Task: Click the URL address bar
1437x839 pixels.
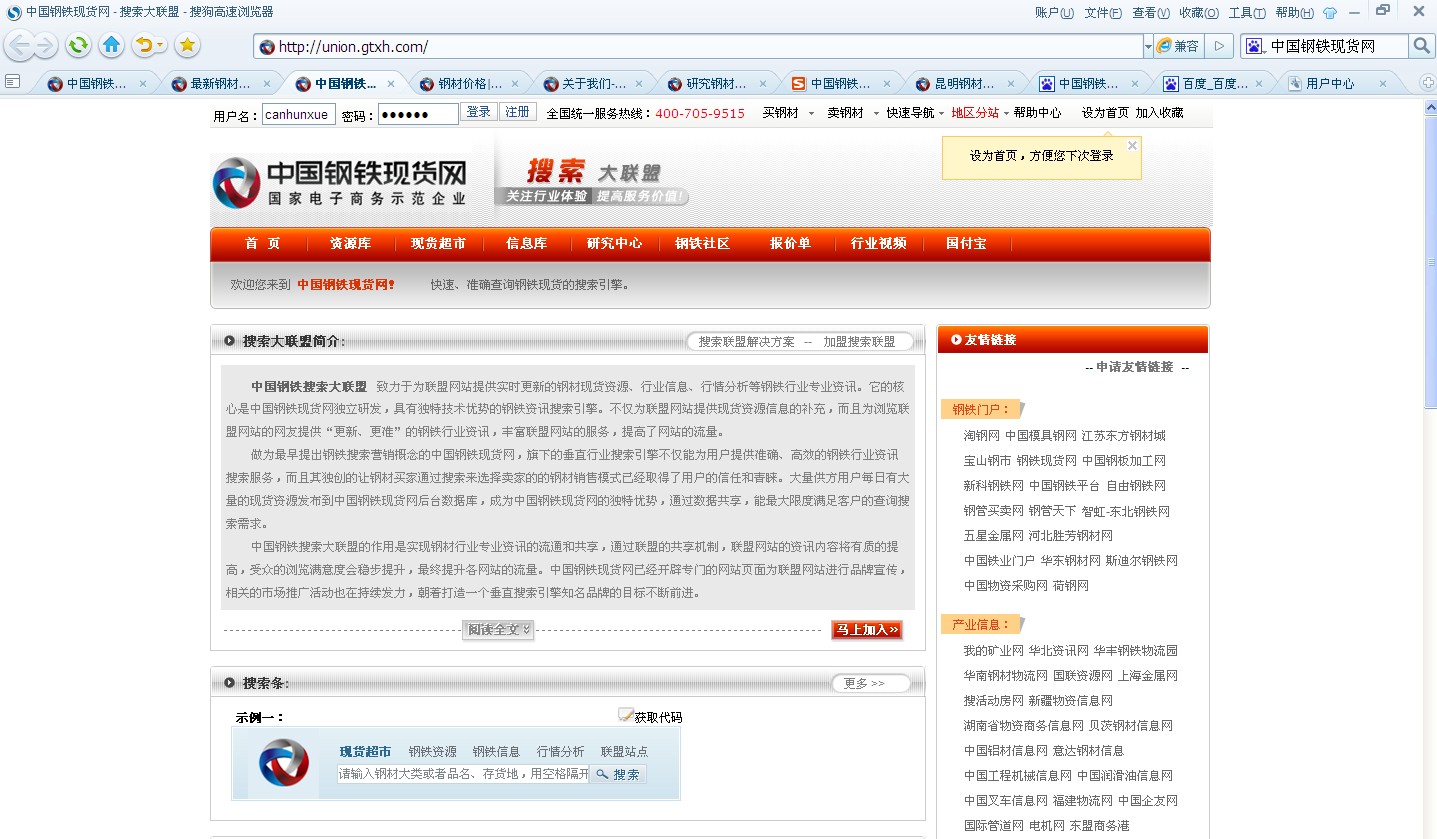Action: [x=700, y=46]
